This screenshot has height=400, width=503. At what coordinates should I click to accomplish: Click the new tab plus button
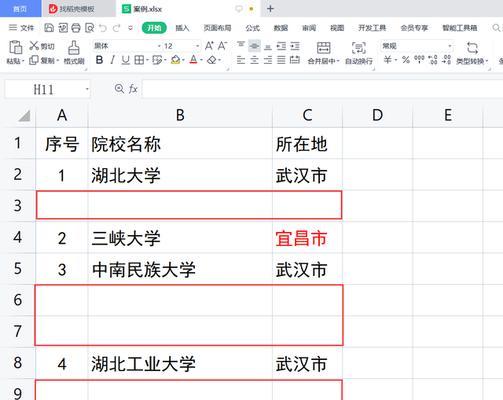270,9
